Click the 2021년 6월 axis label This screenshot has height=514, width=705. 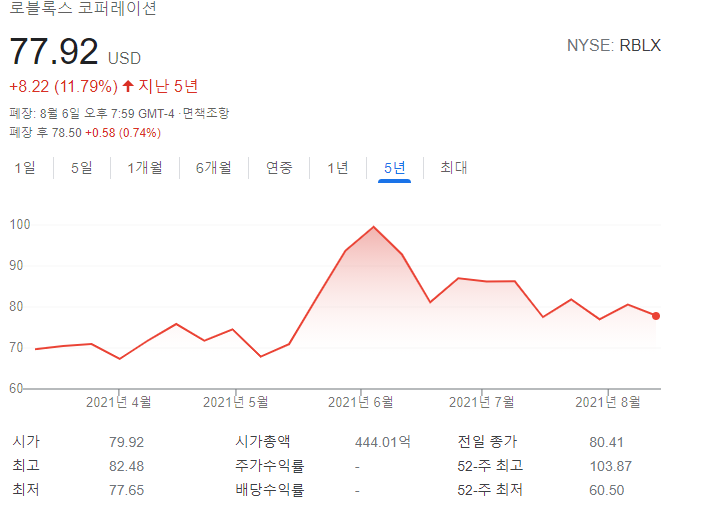[x=361, y=402]
